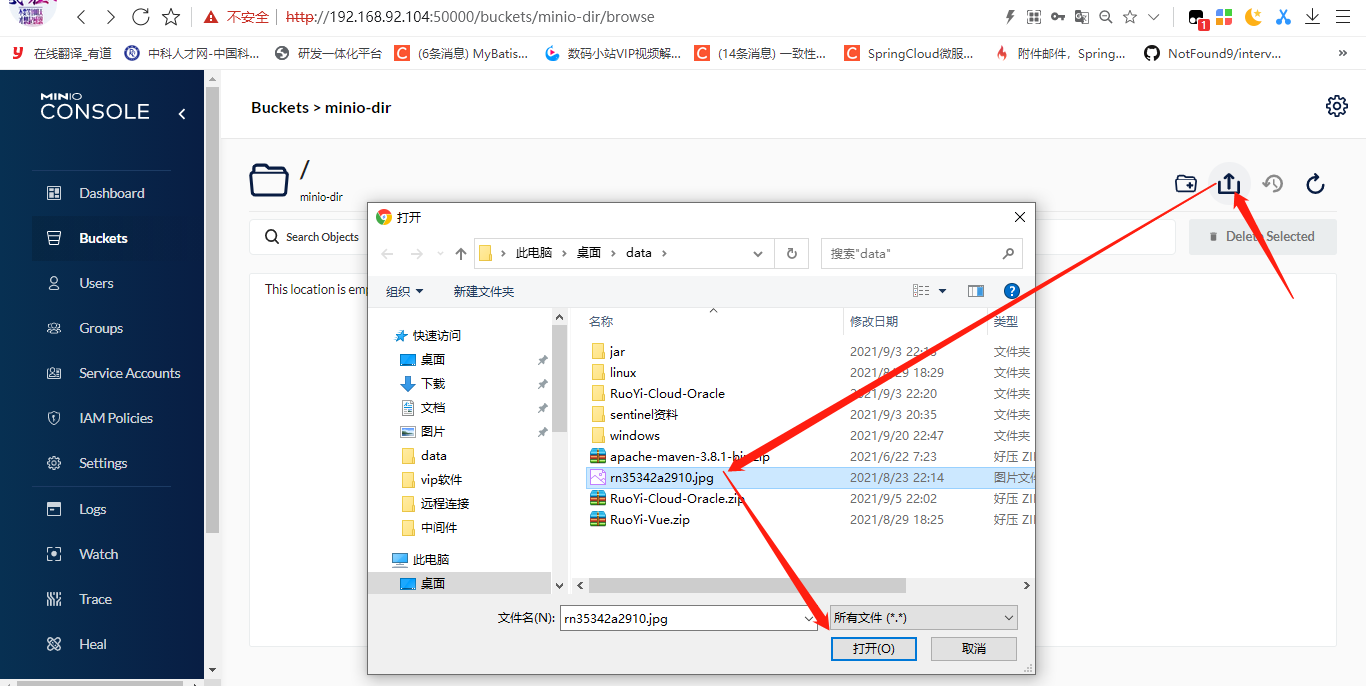Open Users page in sidebar

coord(96,283)
